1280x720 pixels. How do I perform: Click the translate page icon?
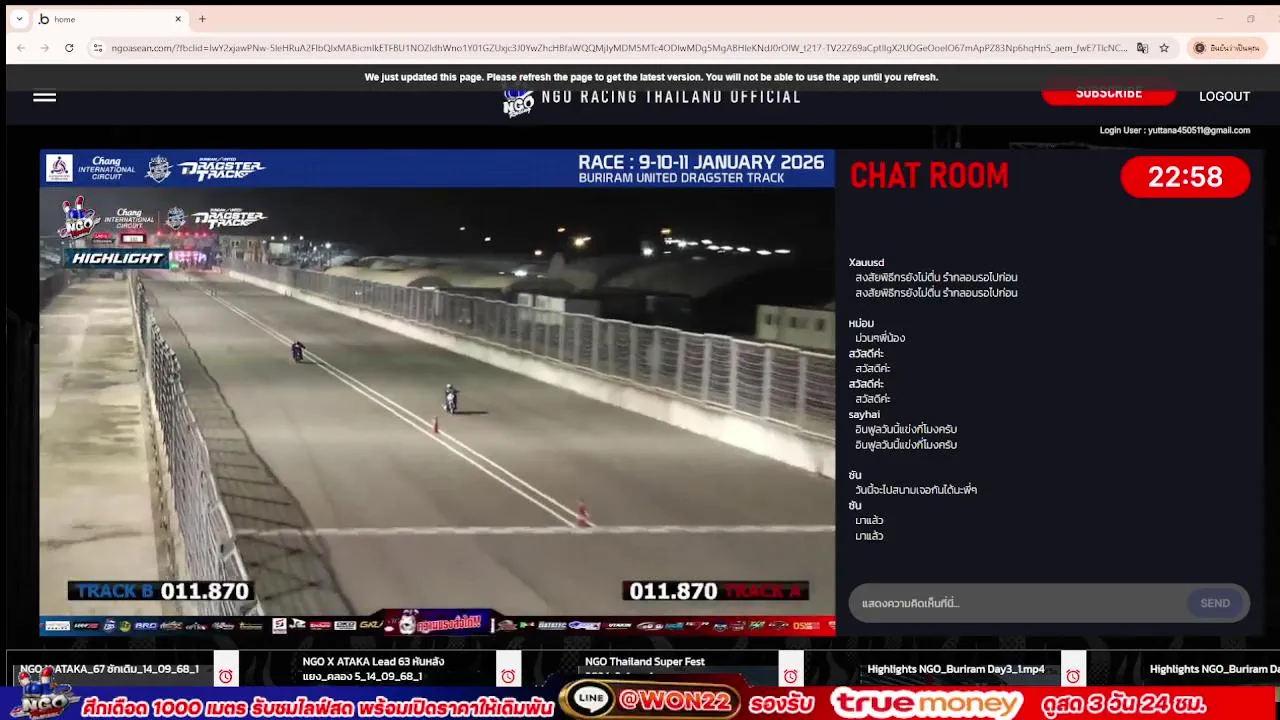1142,48
